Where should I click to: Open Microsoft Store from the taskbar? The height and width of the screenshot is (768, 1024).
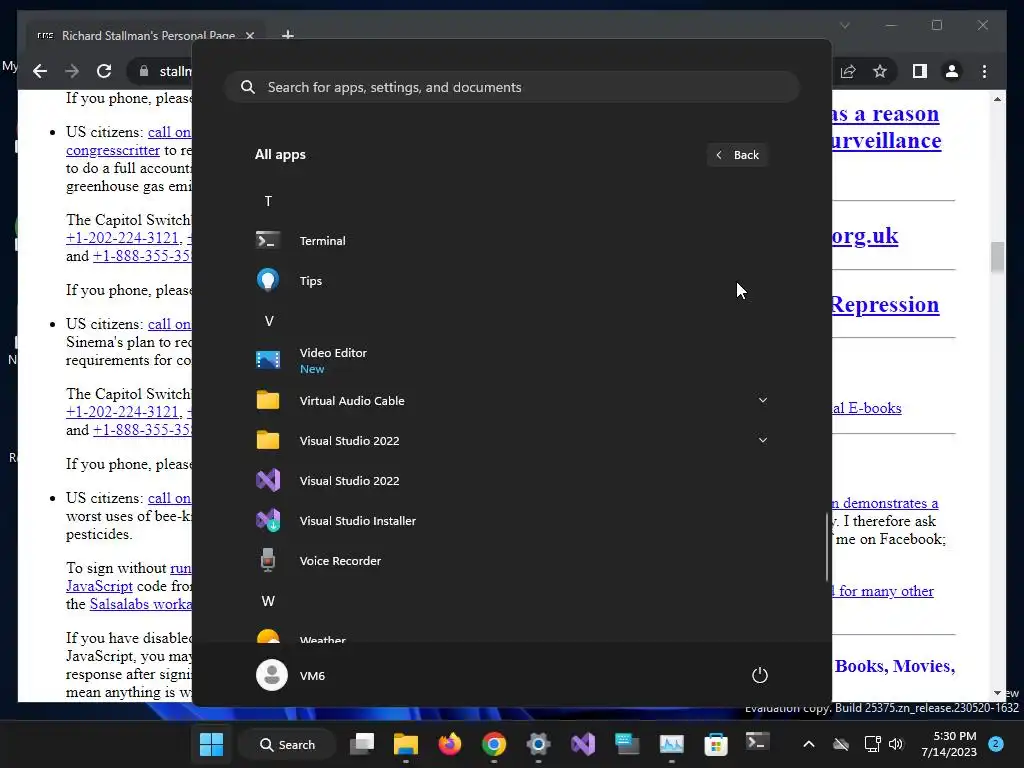716,744
